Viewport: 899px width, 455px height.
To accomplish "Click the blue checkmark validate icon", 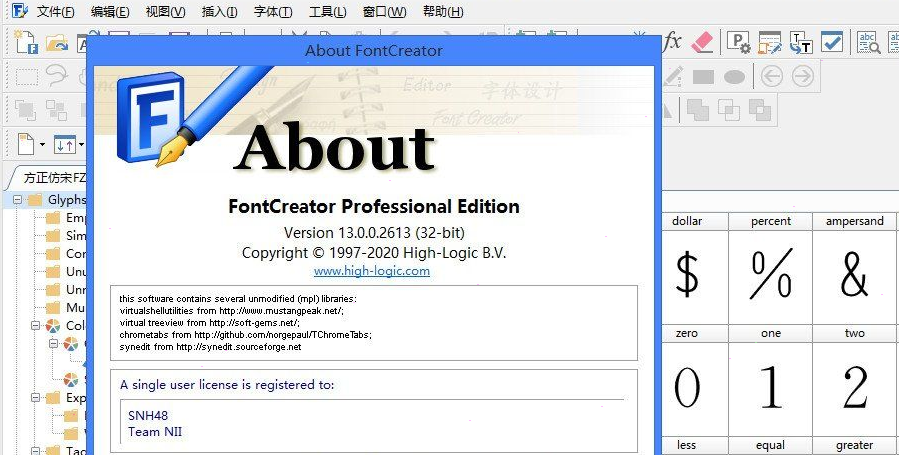I will tap(831, 42).
